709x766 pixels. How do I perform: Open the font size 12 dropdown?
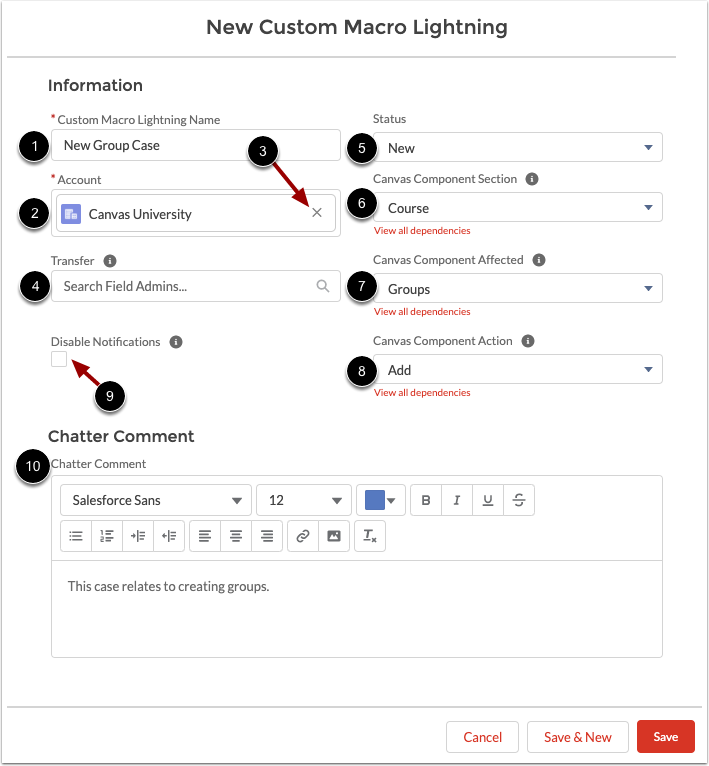pyautogui.click(x=304, y=500)
